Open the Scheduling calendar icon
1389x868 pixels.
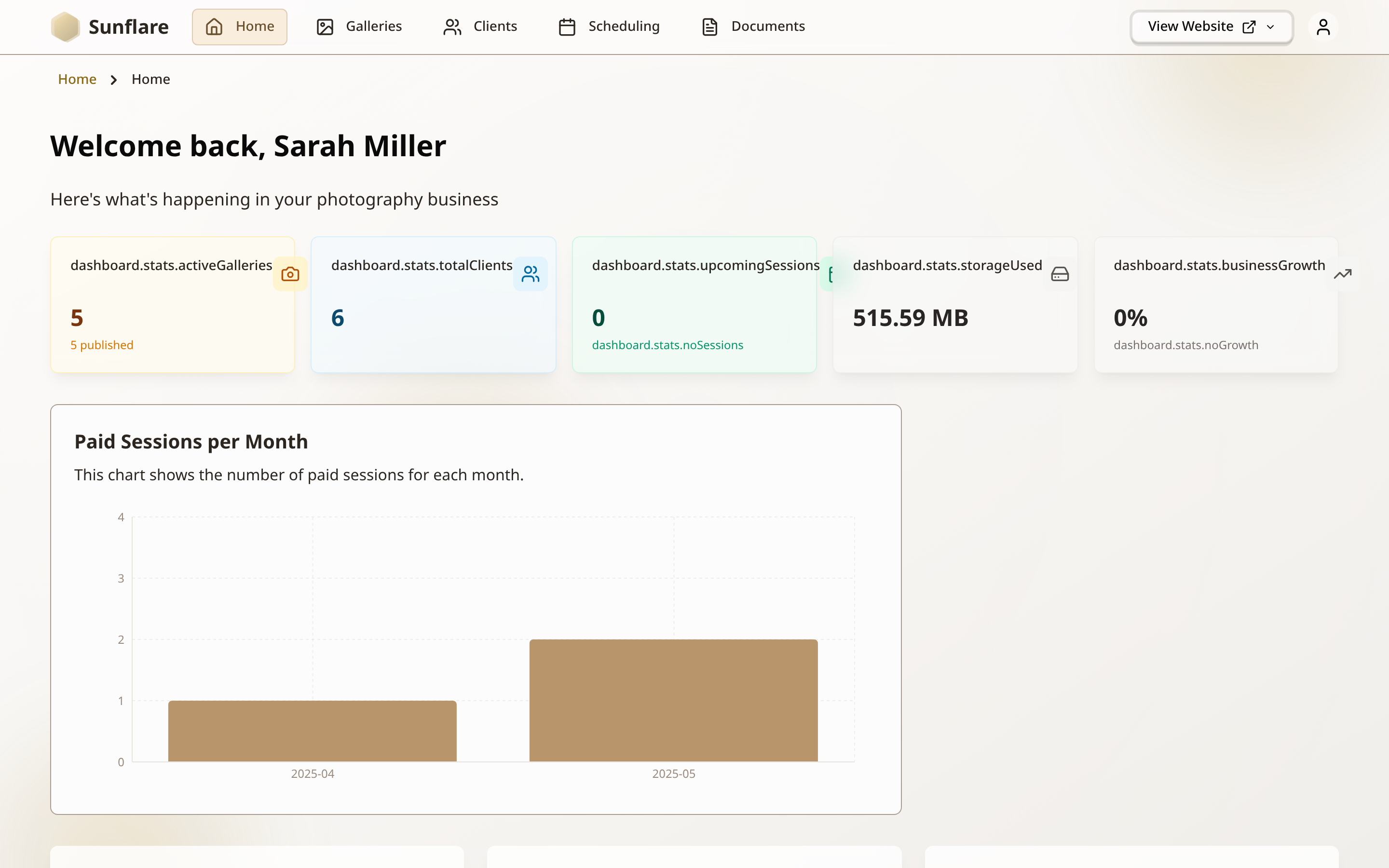[567, 27]
